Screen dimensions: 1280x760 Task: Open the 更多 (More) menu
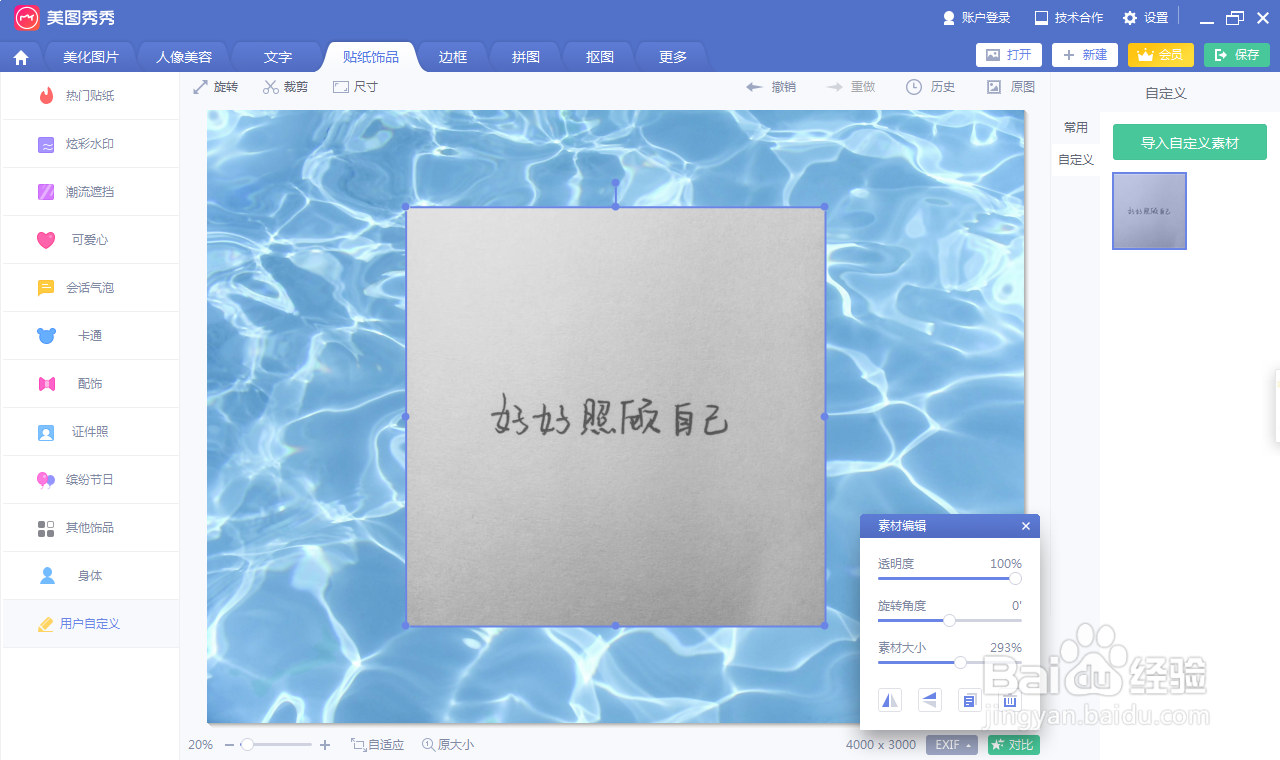point(671,57)
